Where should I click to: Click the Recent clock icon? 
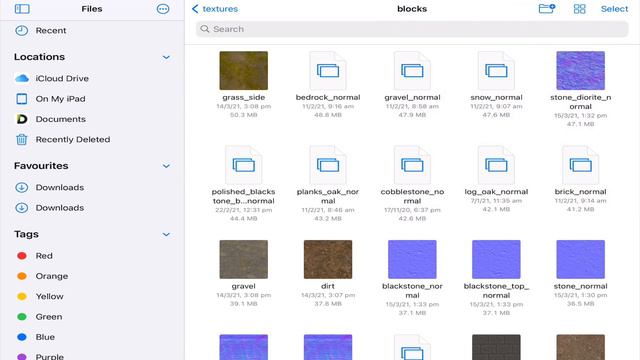tap(22, 30)
